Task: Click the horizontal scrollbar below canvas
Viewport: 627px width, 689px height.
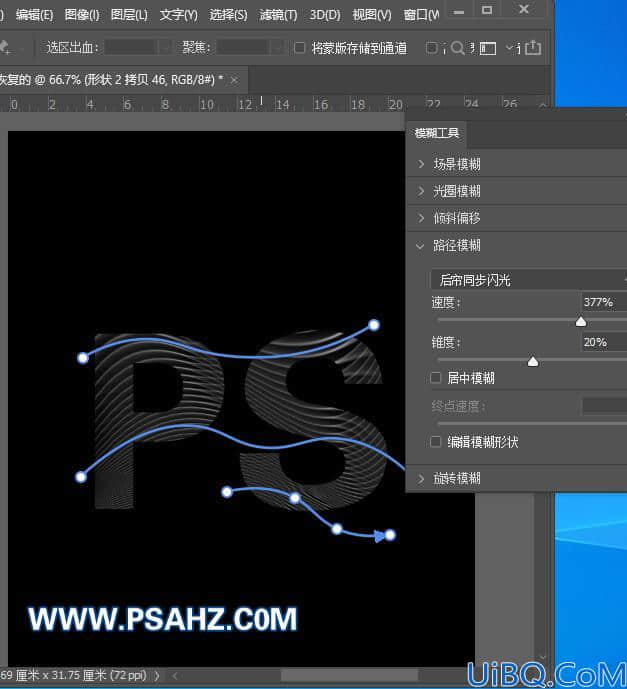Action: coord(349,675)
